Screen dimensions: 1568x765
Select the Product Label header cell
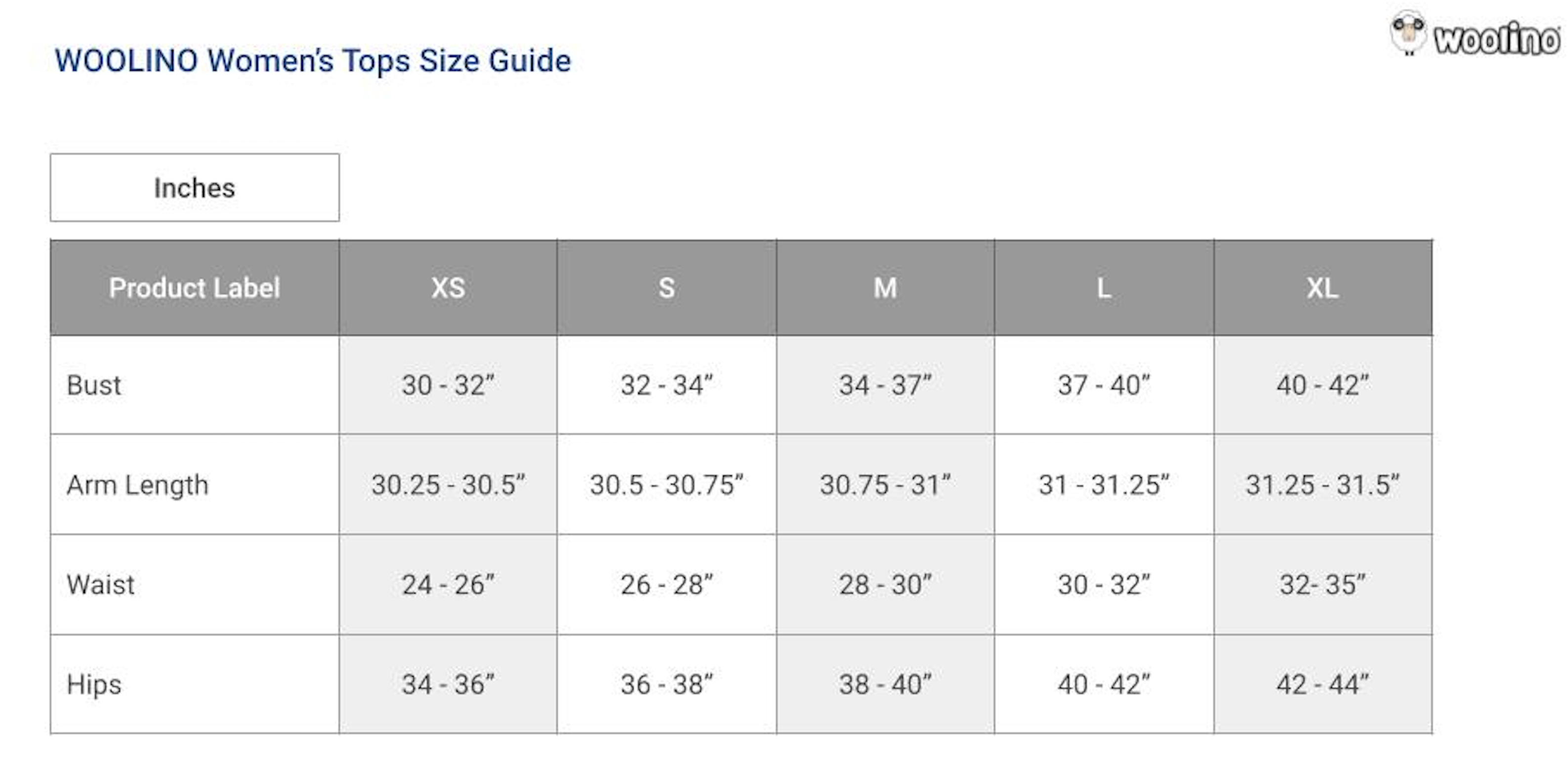pyautogui.click(x=194, y=288)
